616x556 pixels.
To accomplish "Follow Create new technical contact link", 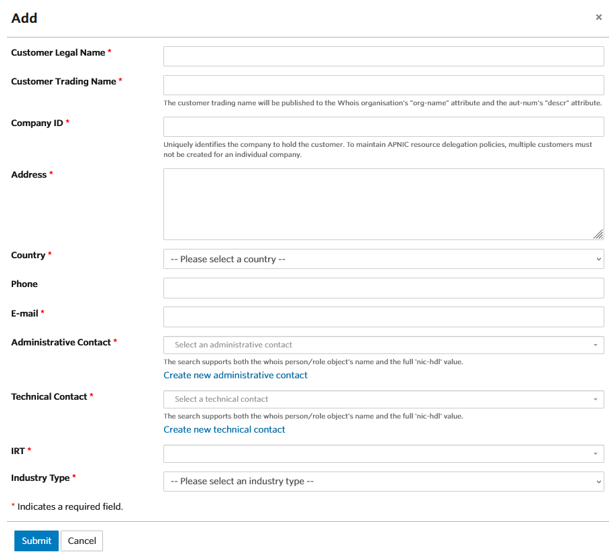I will tap(224, 429).
